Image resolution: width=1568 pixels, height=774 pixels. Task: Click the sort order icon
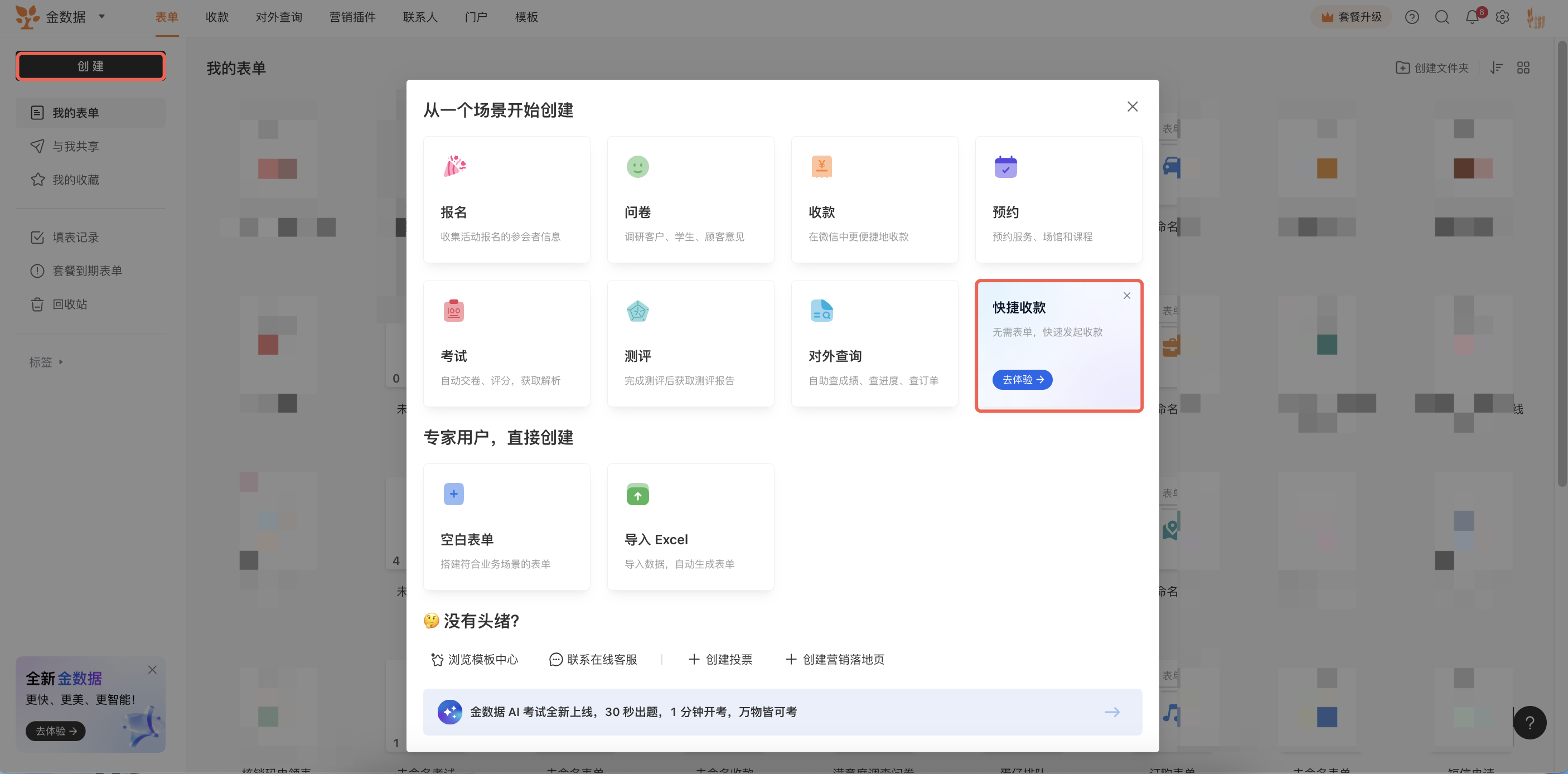coord(1497,67)
